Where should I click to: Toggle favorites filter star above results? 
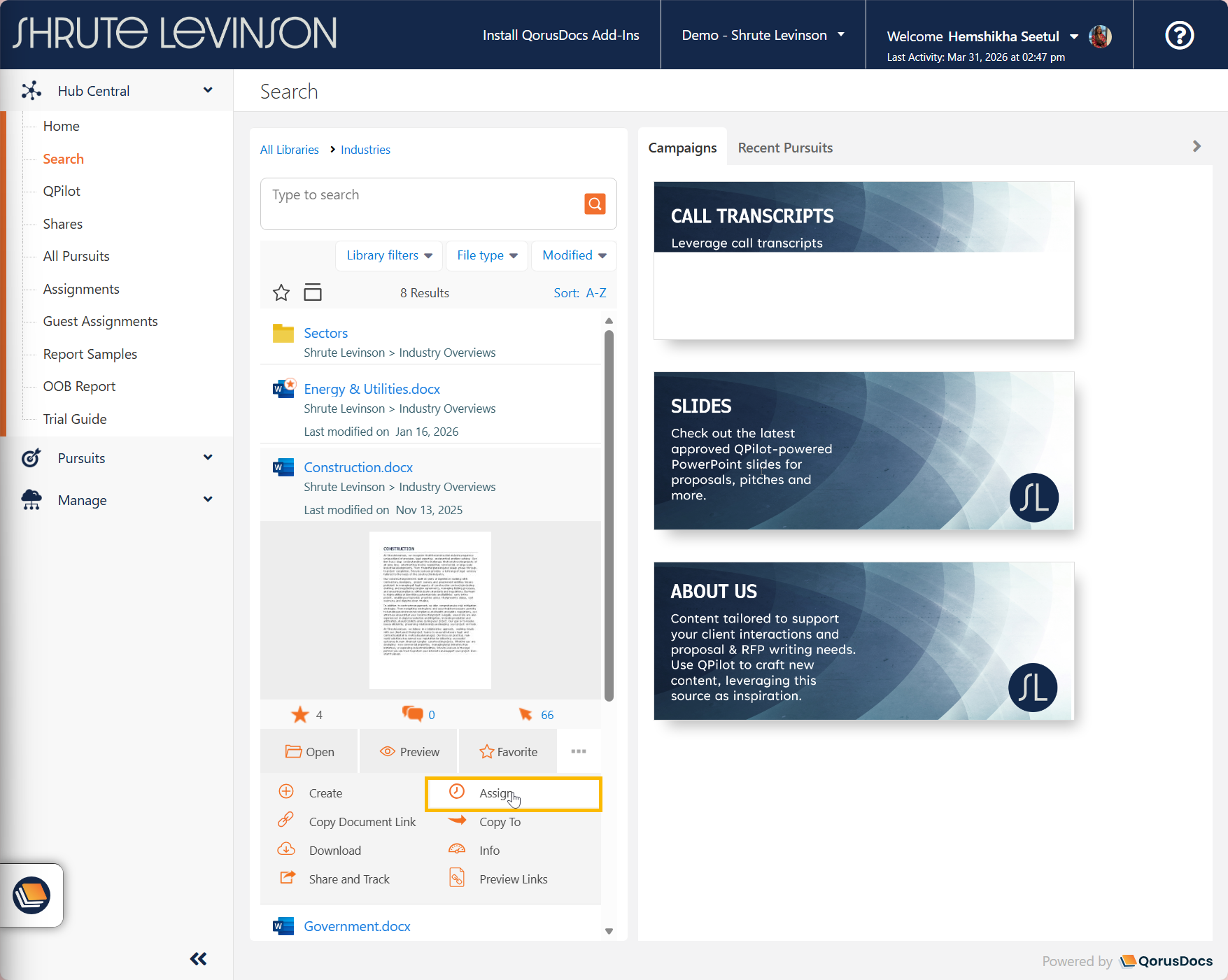[281, 293]
